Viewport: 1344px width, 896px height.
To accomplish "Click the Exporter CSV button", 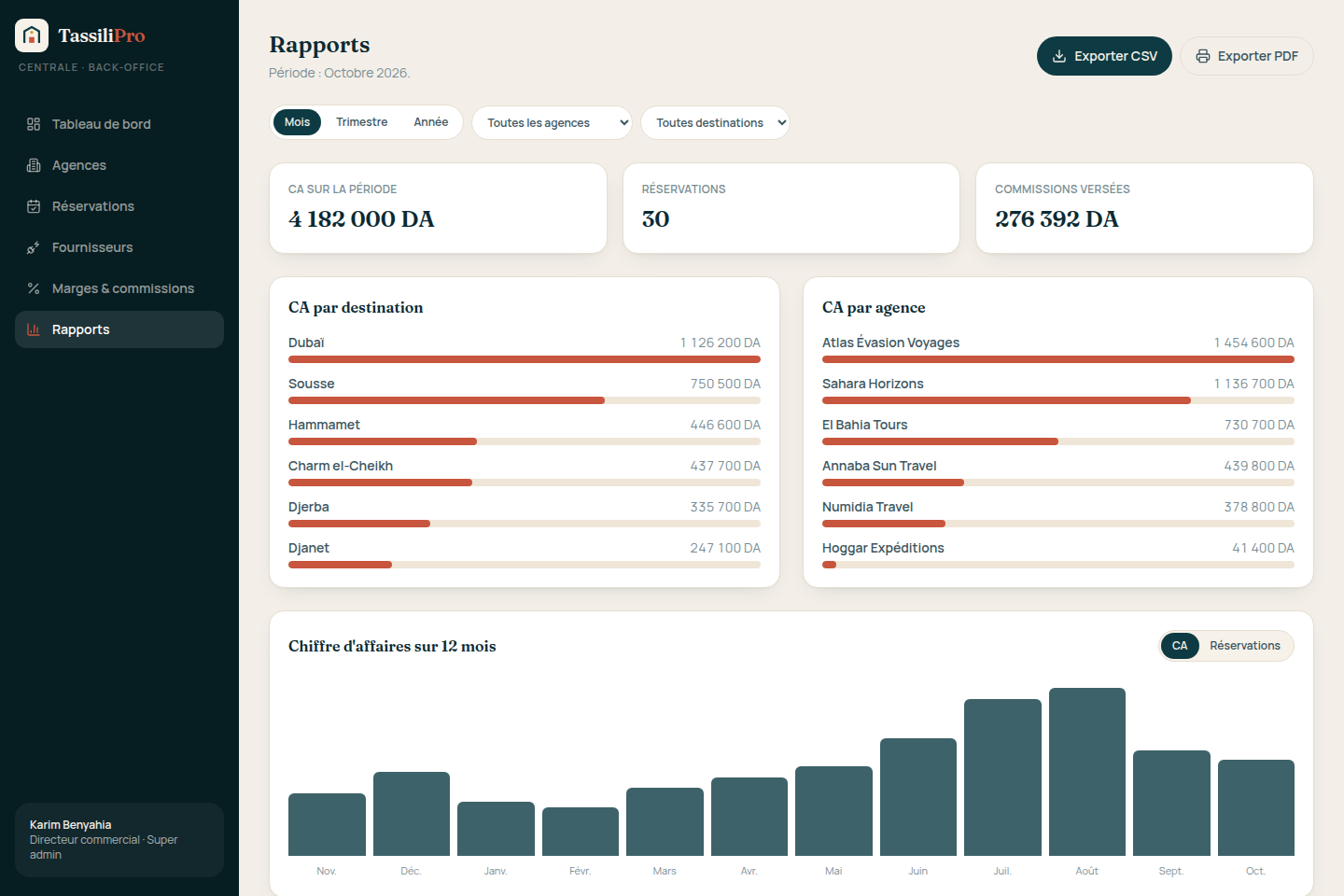I will point(1104,56).
